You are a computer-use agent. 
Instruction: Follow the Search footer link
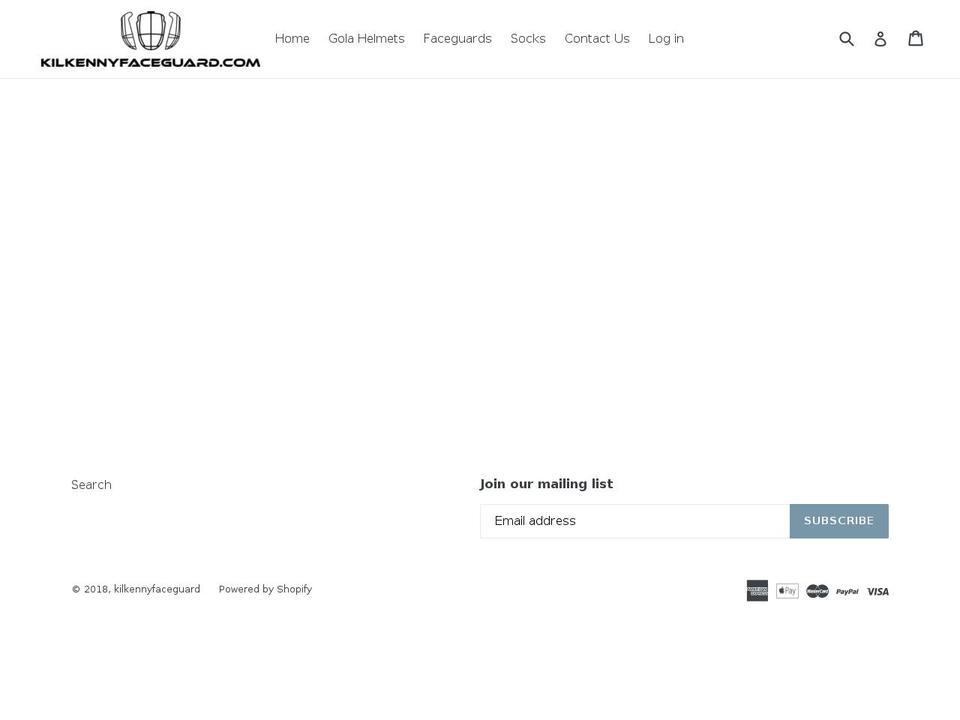[91, 485]
